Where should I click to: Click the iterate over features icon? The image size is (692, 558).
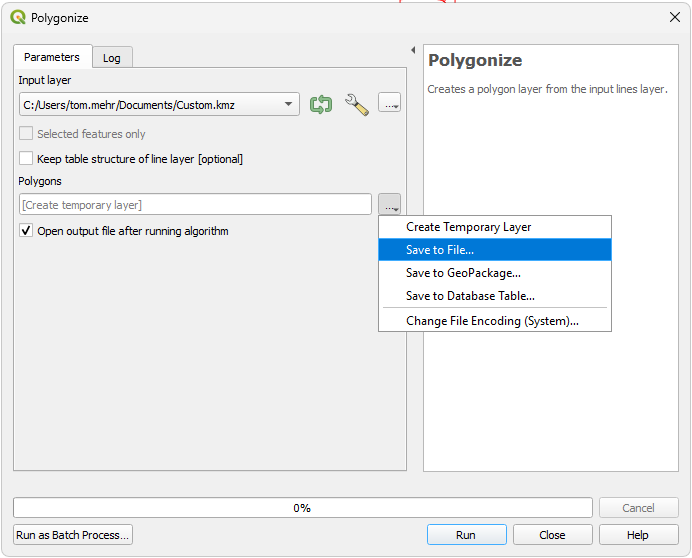321,104
